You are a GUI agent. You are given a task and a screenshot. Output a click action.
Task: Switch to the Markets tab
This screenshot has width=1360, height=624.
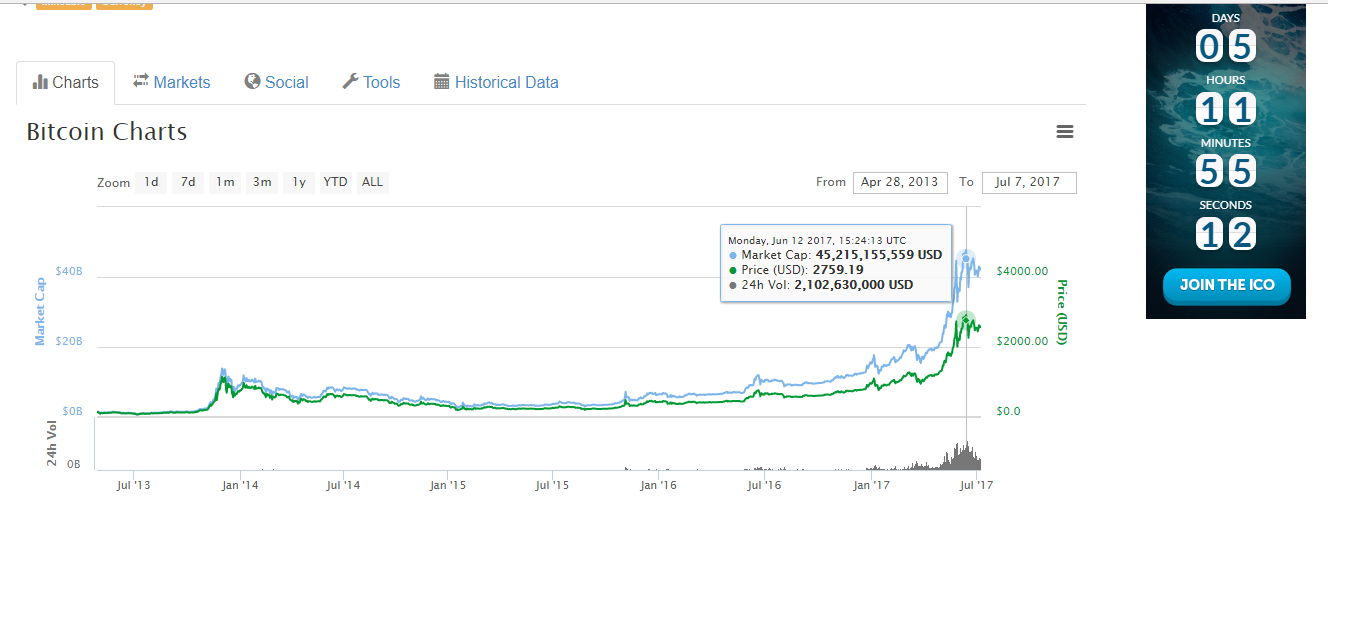coord(172,82)
